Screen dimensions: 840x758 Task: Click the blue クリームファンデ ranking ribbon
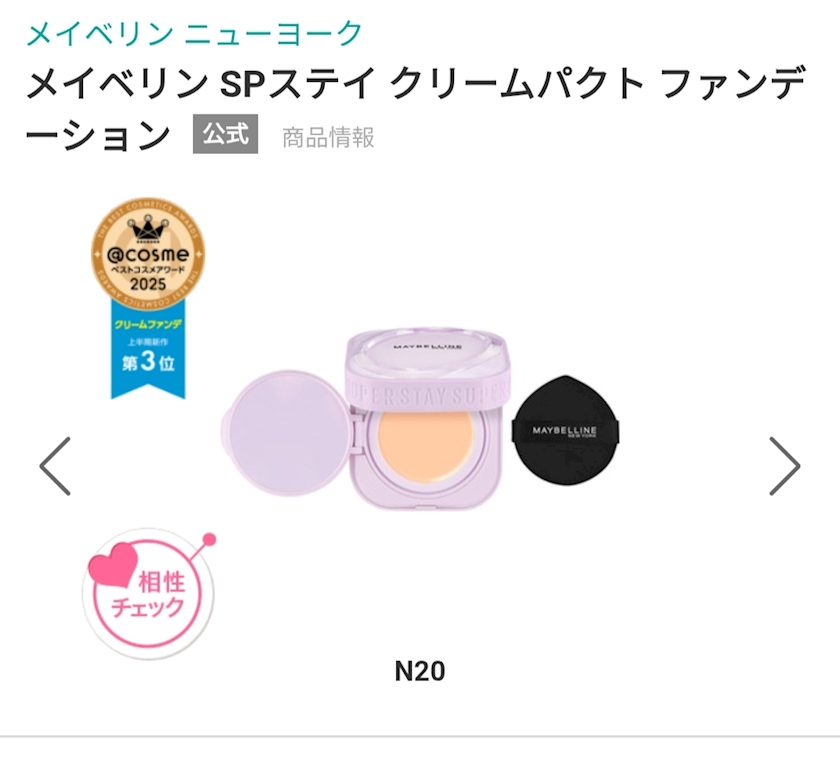tap(148, 348)
